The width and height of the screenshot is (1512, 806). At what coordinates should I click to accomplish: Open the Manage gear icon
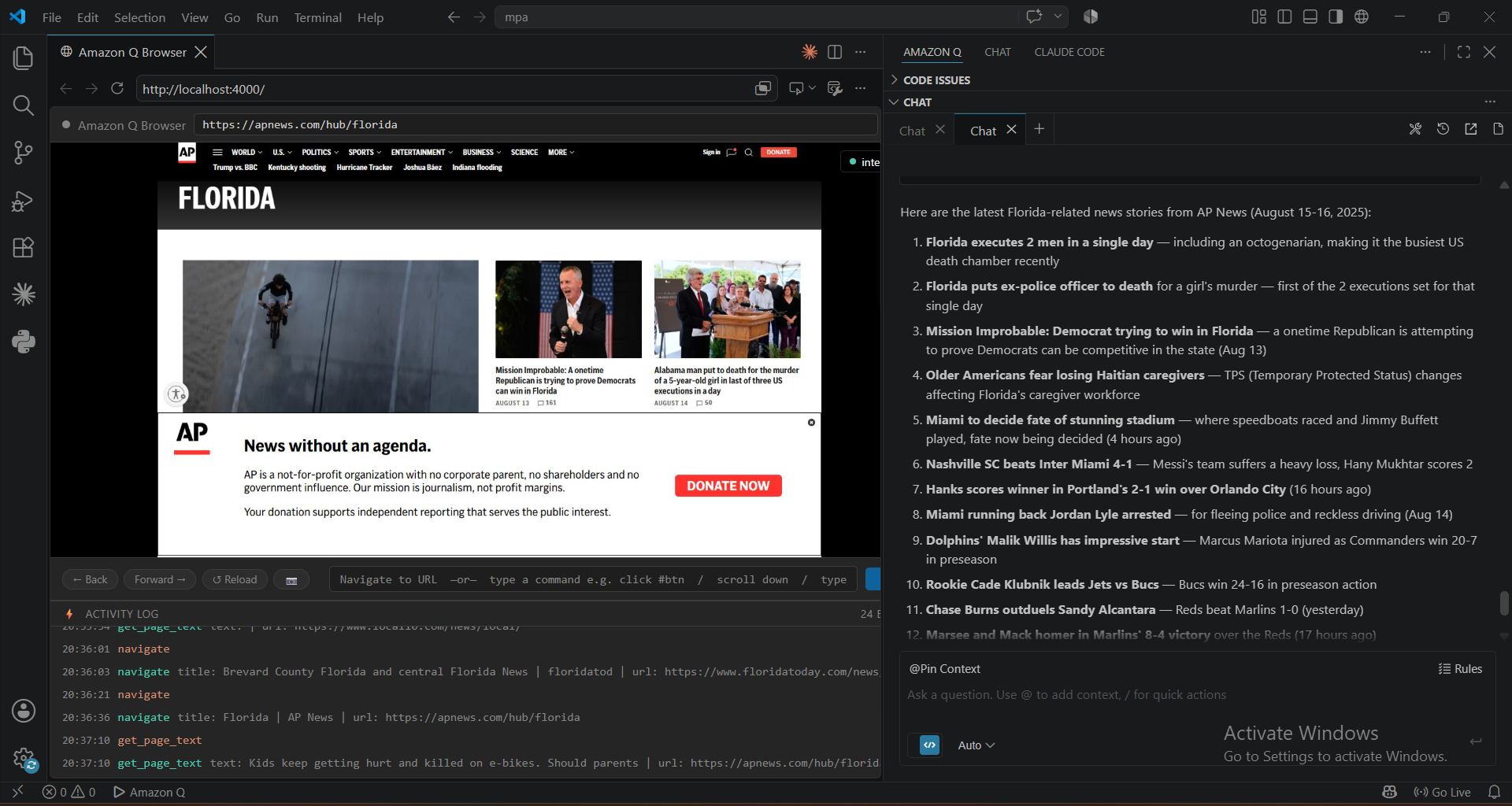click(x=24, y=759)
